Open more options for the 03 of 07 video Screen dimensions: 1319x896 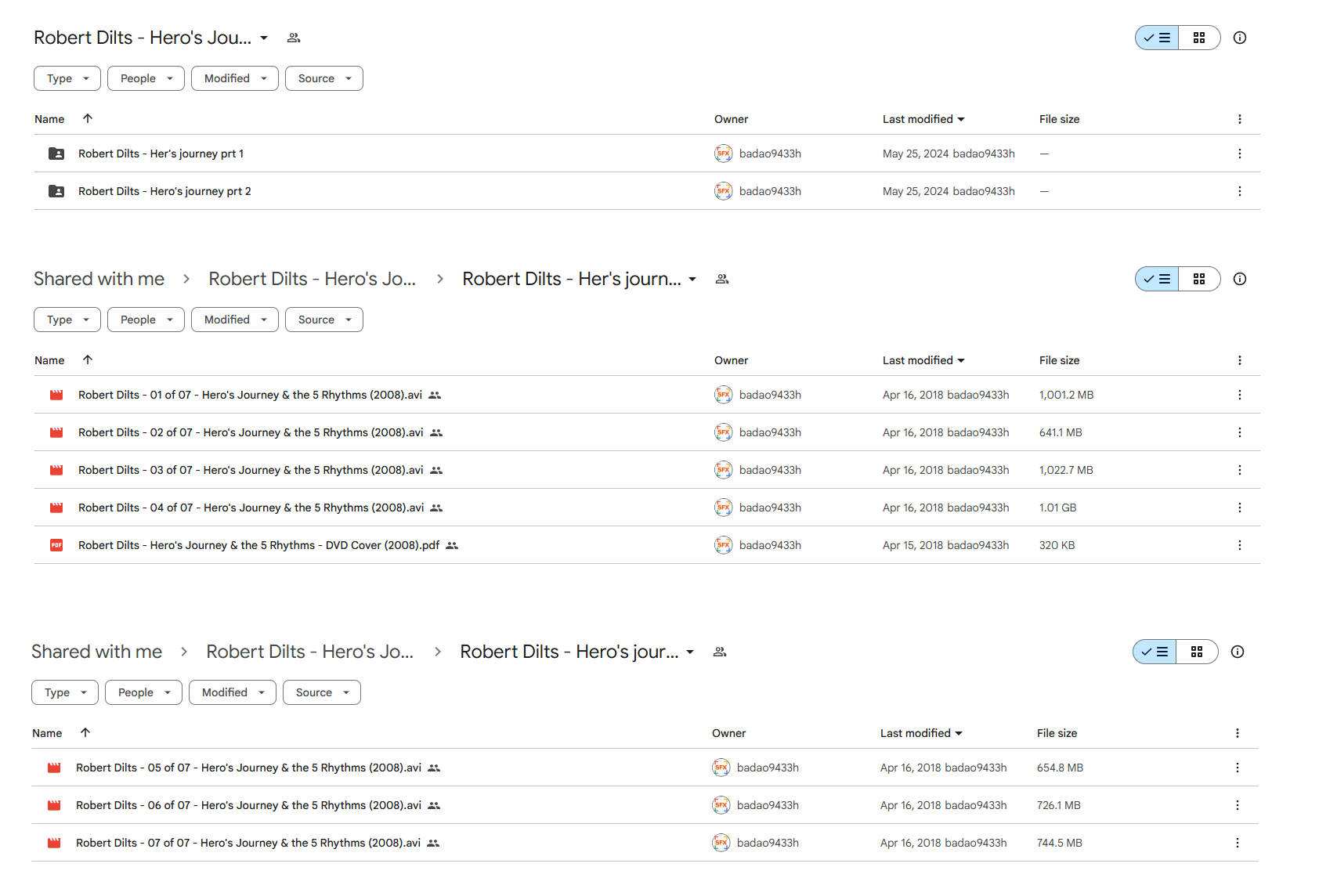(x=1240, y=470)
